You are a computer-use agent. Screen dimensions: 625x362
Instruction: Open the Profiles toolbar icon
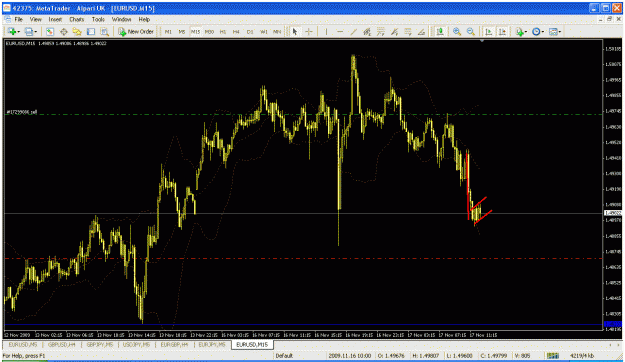click(29, 31)
